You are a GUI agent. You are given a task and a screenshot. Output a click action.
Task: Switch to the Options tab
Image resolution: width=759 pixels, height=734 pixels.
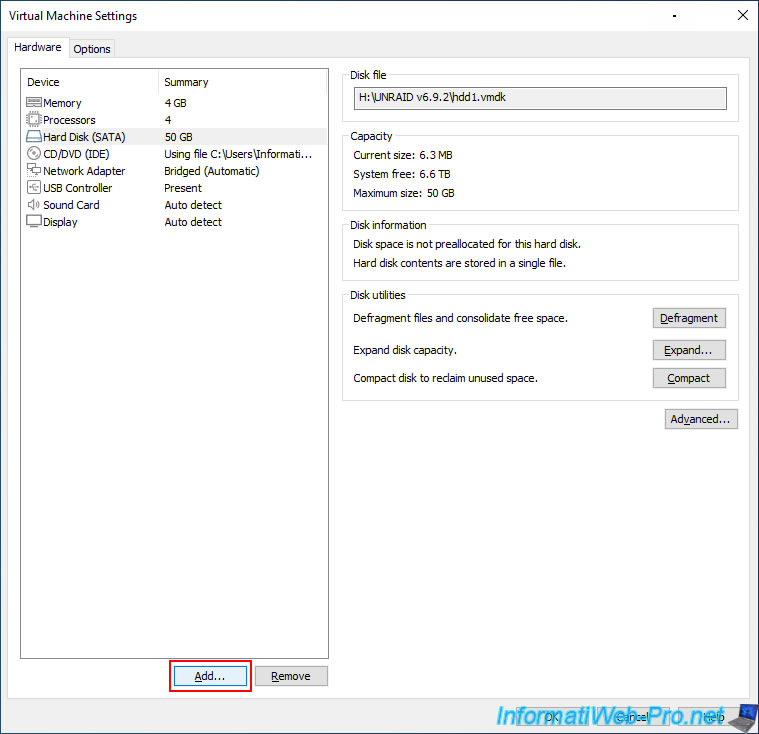pos(92,49)
